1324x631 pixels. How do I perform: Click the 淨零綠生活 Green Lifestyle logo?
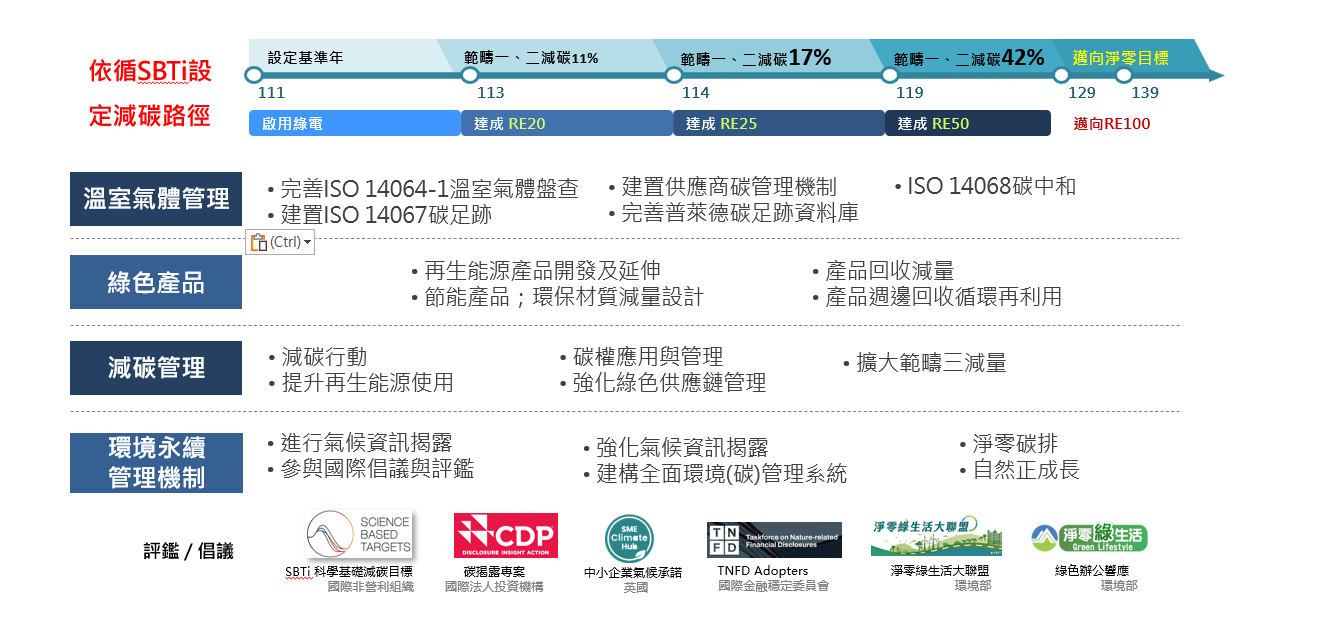point(1089,538)
